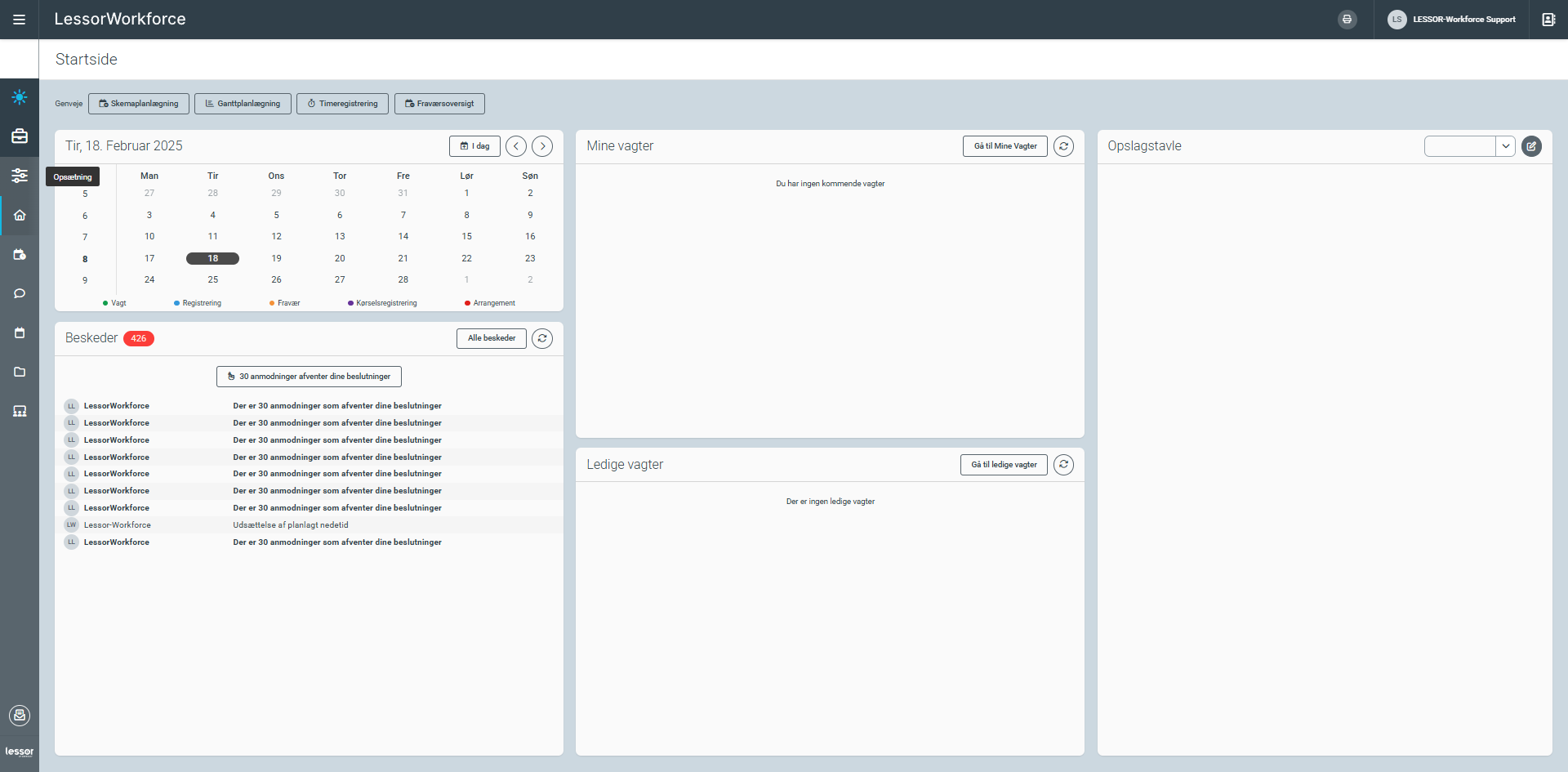Edit the Opslagstavle with pencil icon

pyautogui.click(x=1531, y=146)
